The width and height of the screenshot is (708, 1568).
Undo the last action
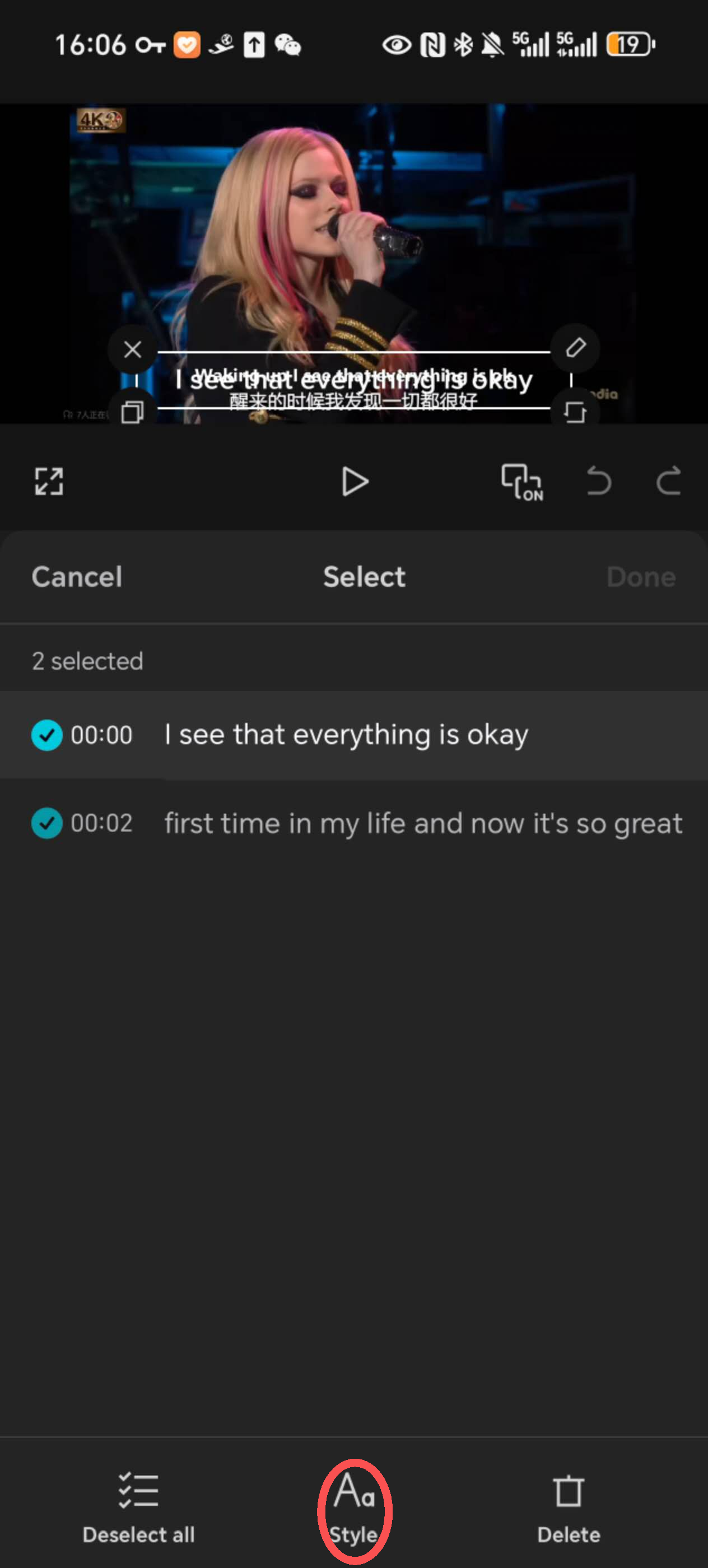tap(598, 481)
